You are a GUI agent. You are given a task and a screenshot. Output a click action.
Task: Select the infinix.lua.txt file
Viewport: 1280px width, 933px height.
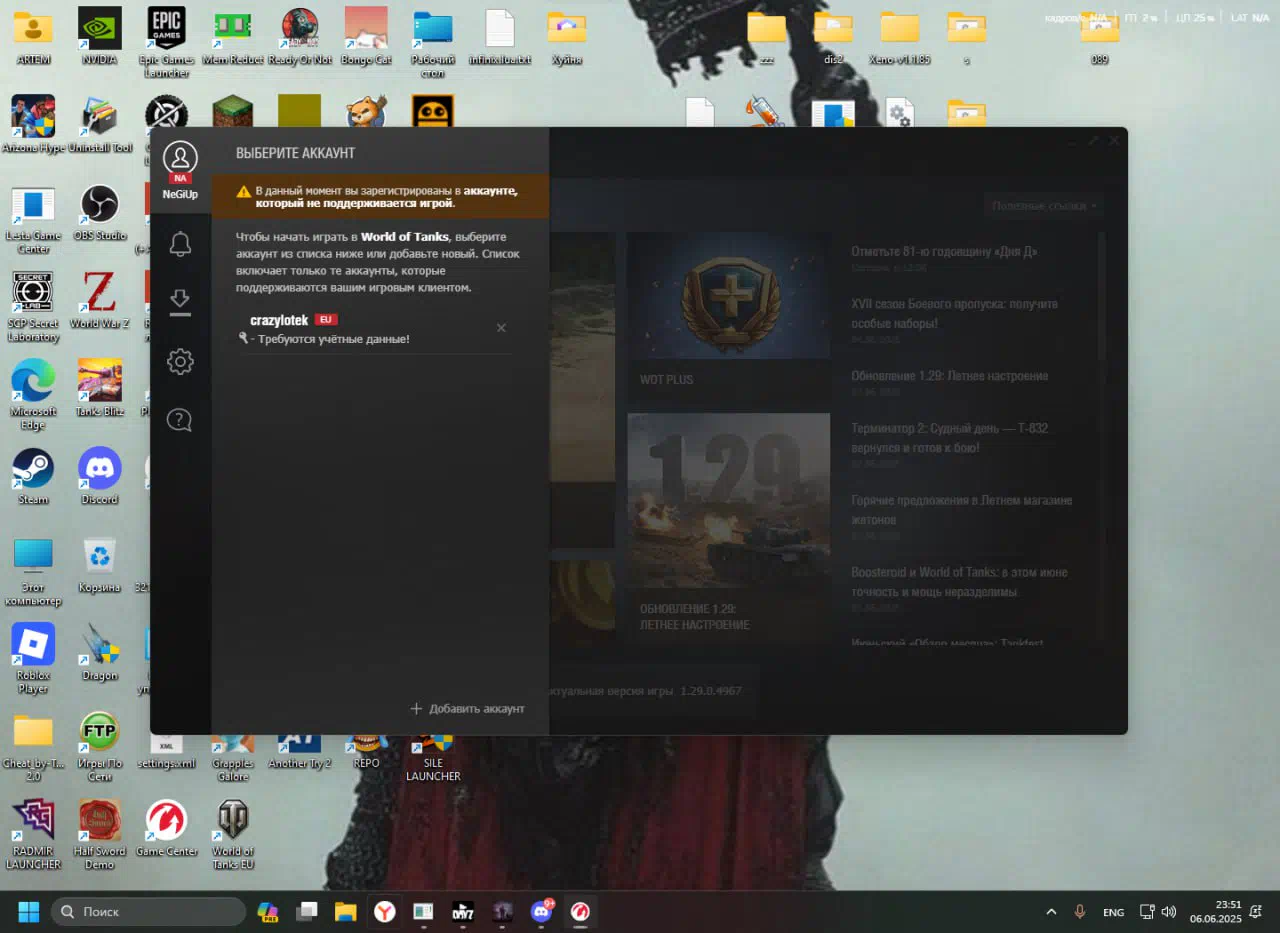click(x=500, y=38)
